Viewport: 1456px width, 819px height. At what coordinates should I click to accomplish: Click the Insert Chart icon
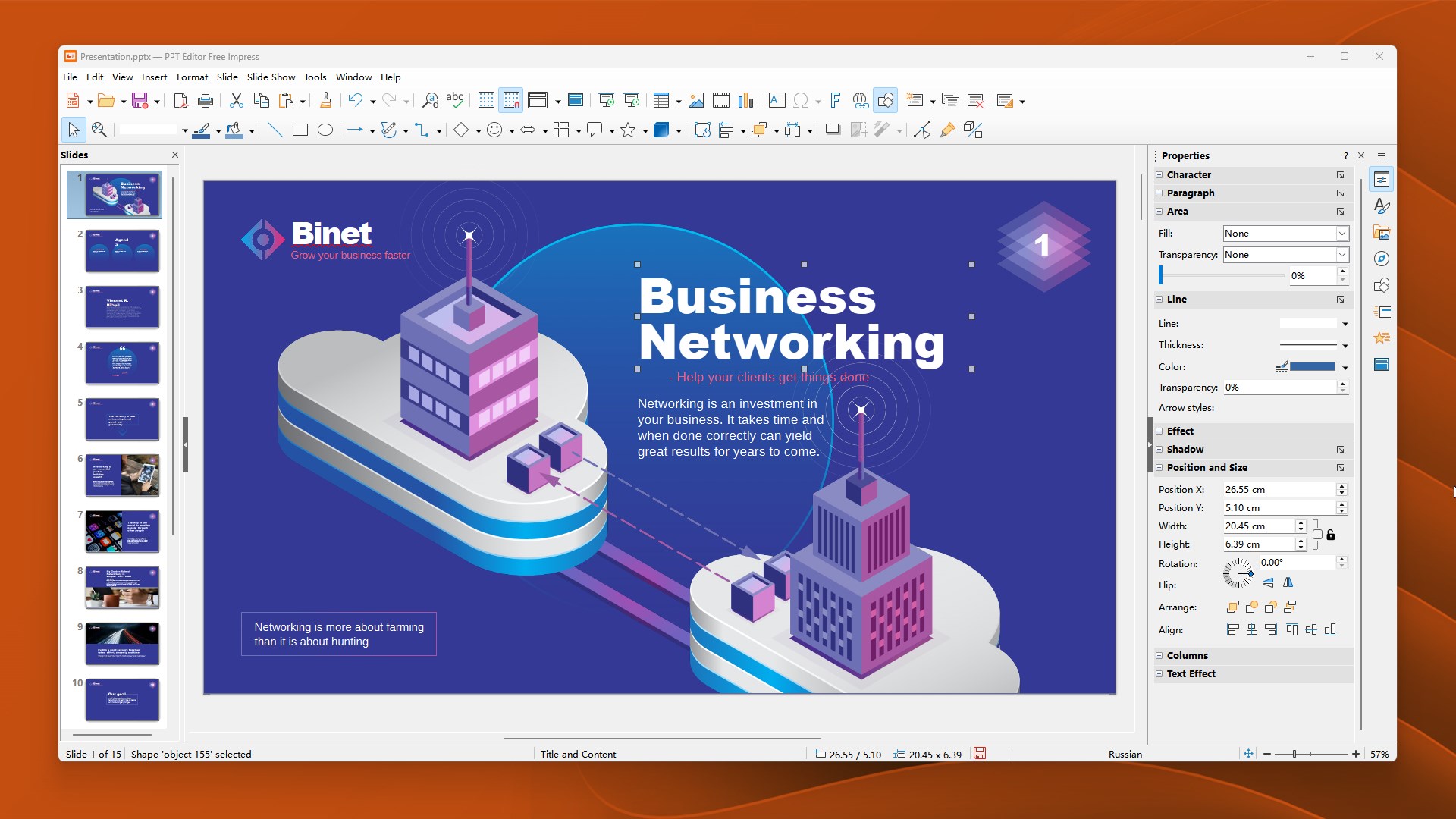coord(746,101)
